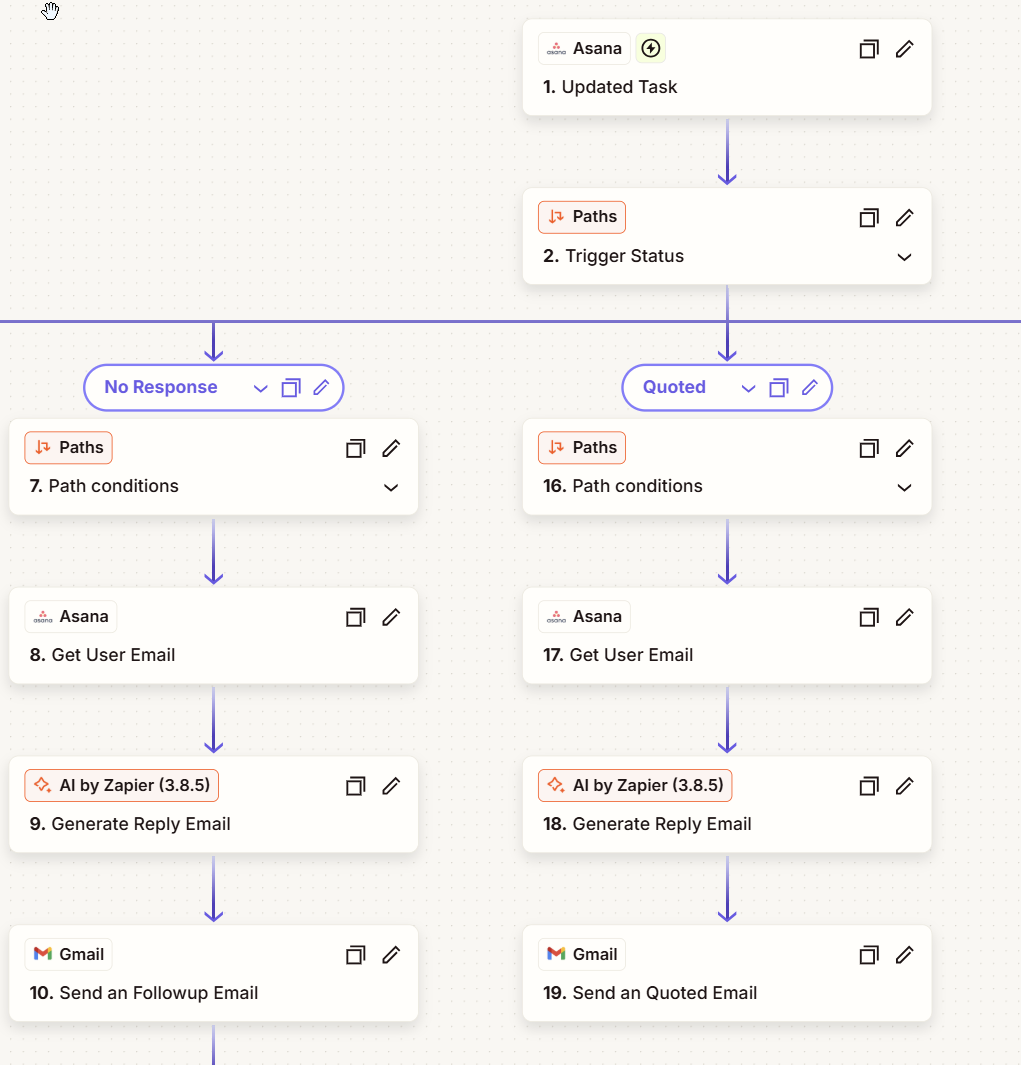Copy step 17 Get User Email
The height and width of the screenshot is (1065, 1021).
[x=869, y=617]
